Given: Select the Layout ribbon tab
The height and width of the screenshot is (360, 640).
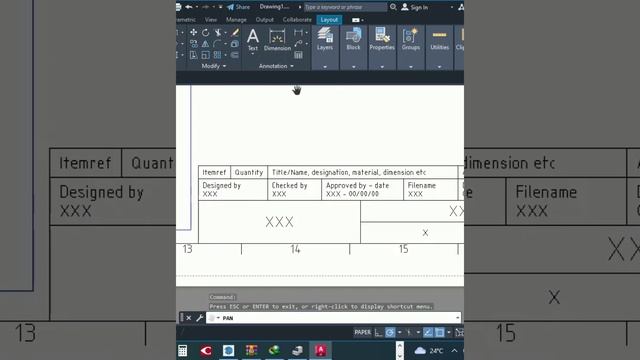Looking at the screenshot, I should 329,20.
